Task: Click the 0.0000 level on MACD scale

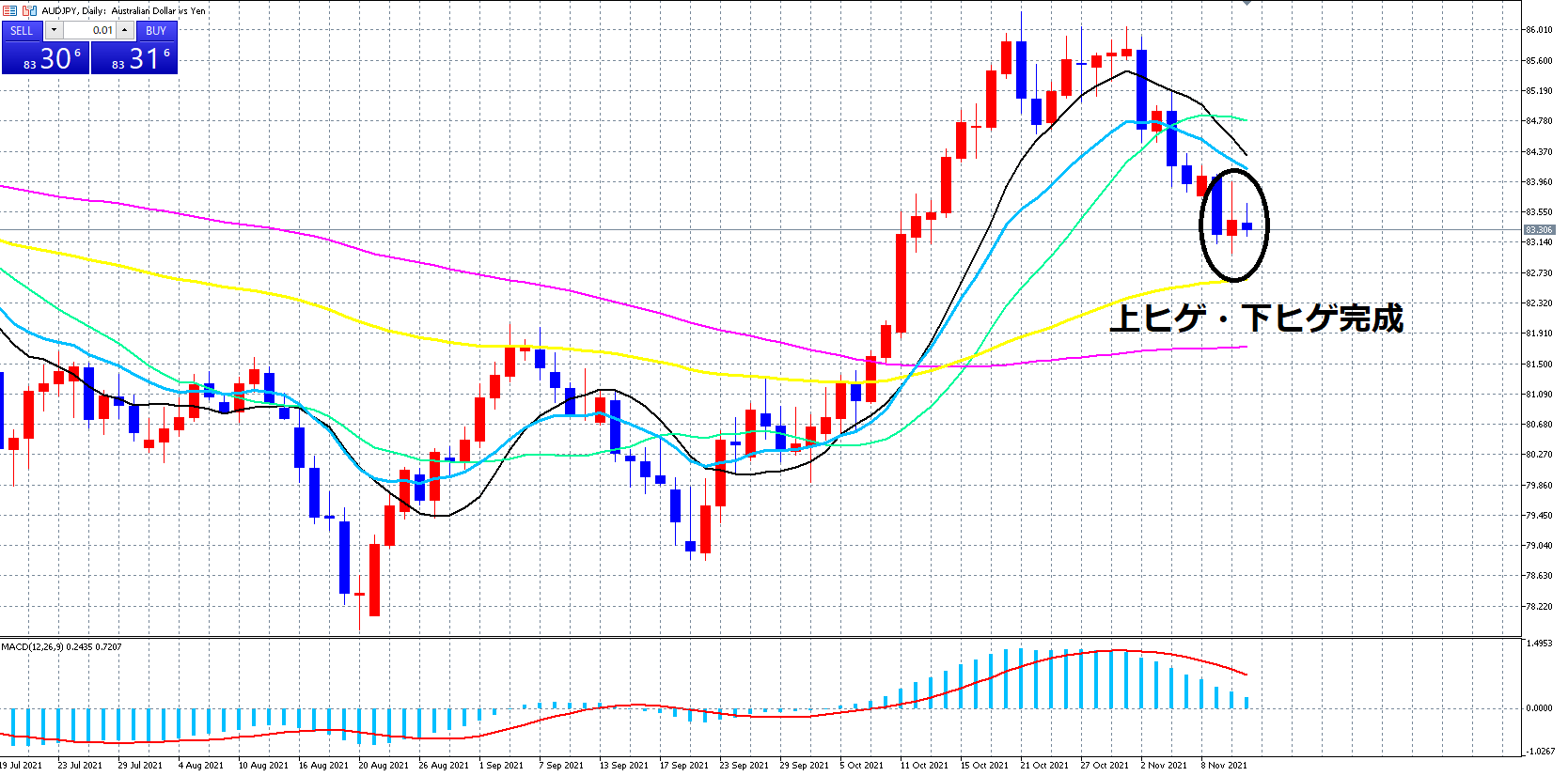Action: (x=1538, y=707)
